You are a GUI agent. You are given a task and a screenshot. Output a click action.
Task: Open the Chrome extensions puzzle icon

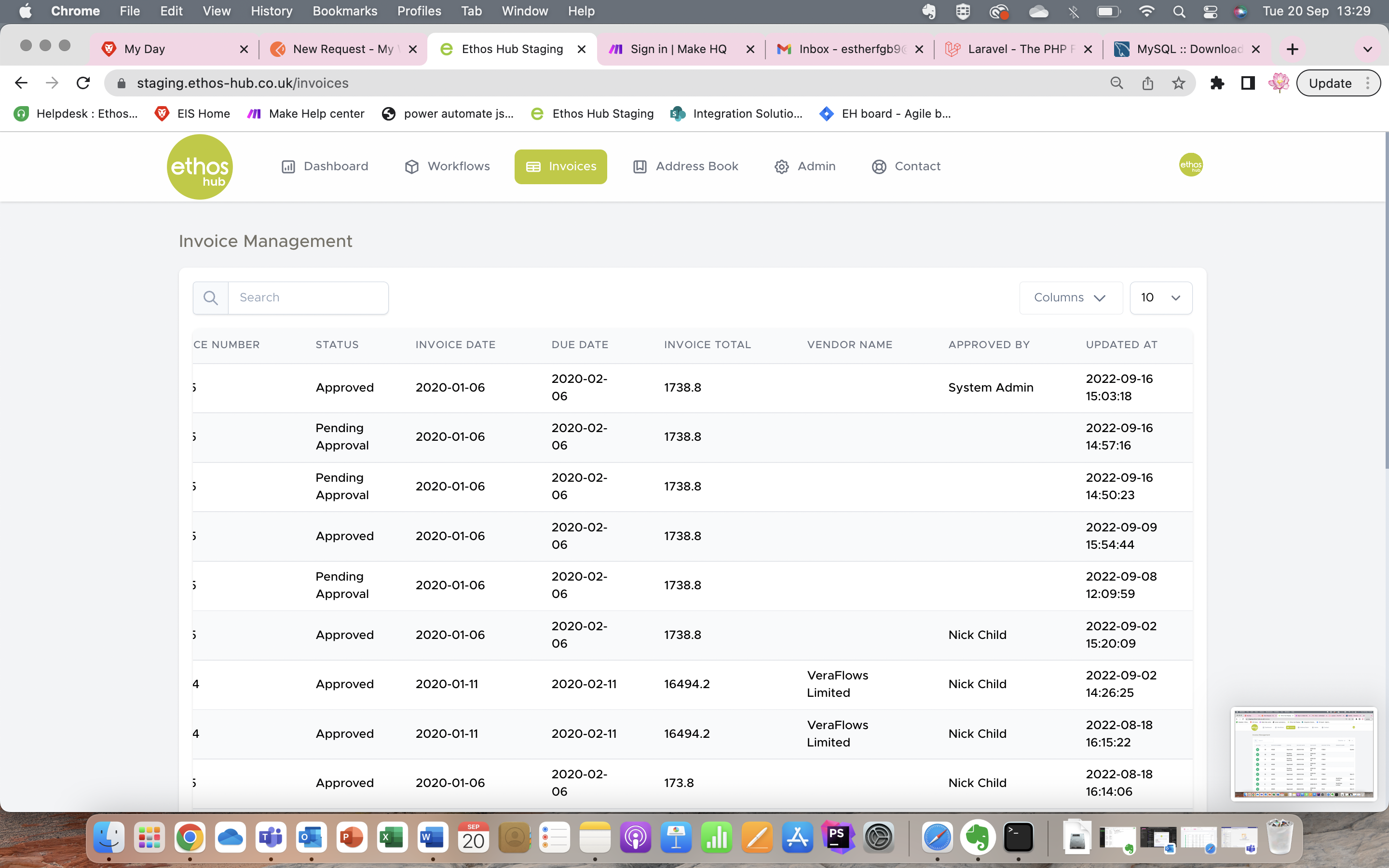click(x=1217, y=82)
